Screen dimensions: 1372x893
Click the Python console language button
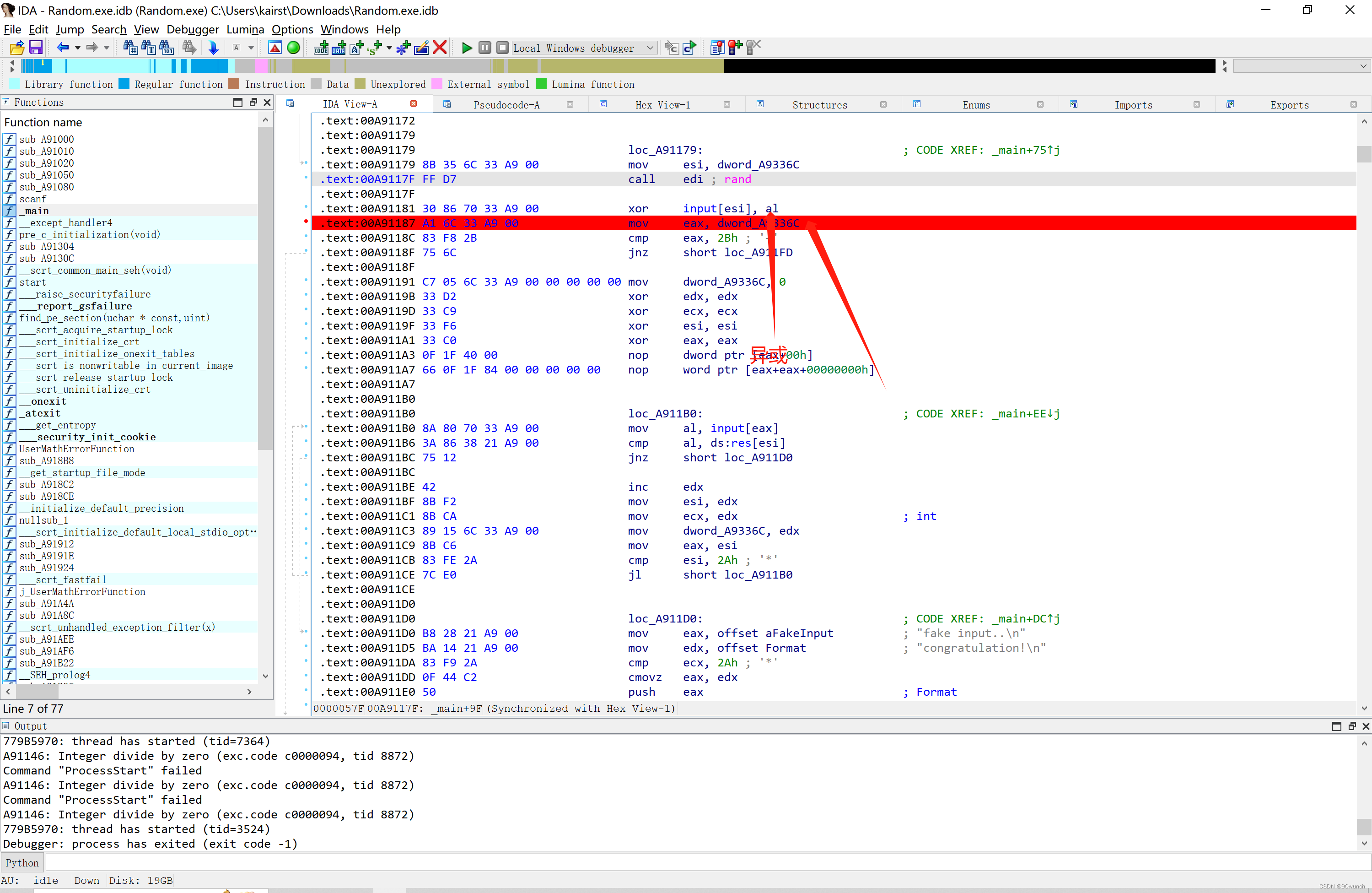[x=22, y=862]
